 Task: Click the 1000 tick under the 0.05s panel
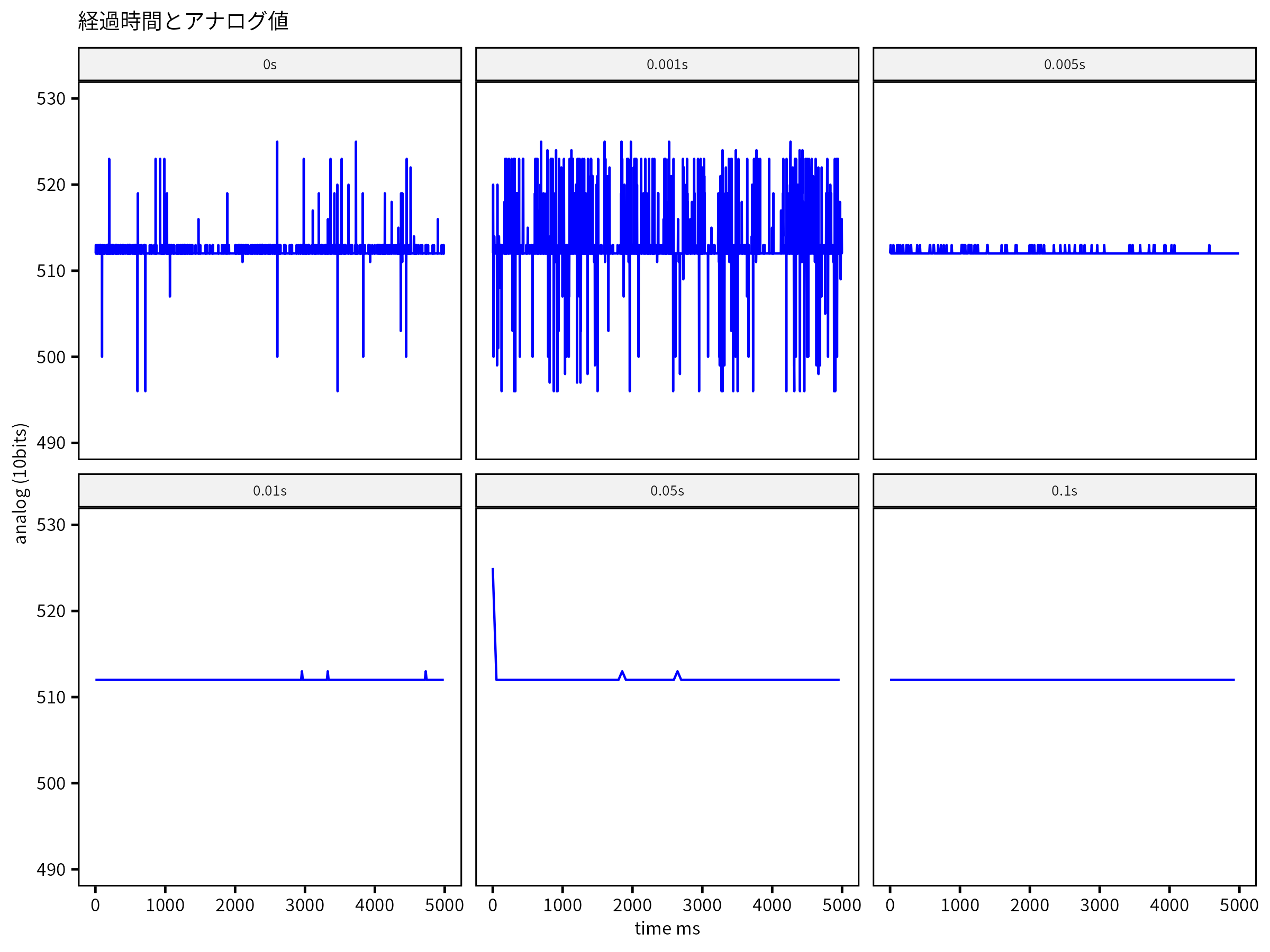point(562,905)
